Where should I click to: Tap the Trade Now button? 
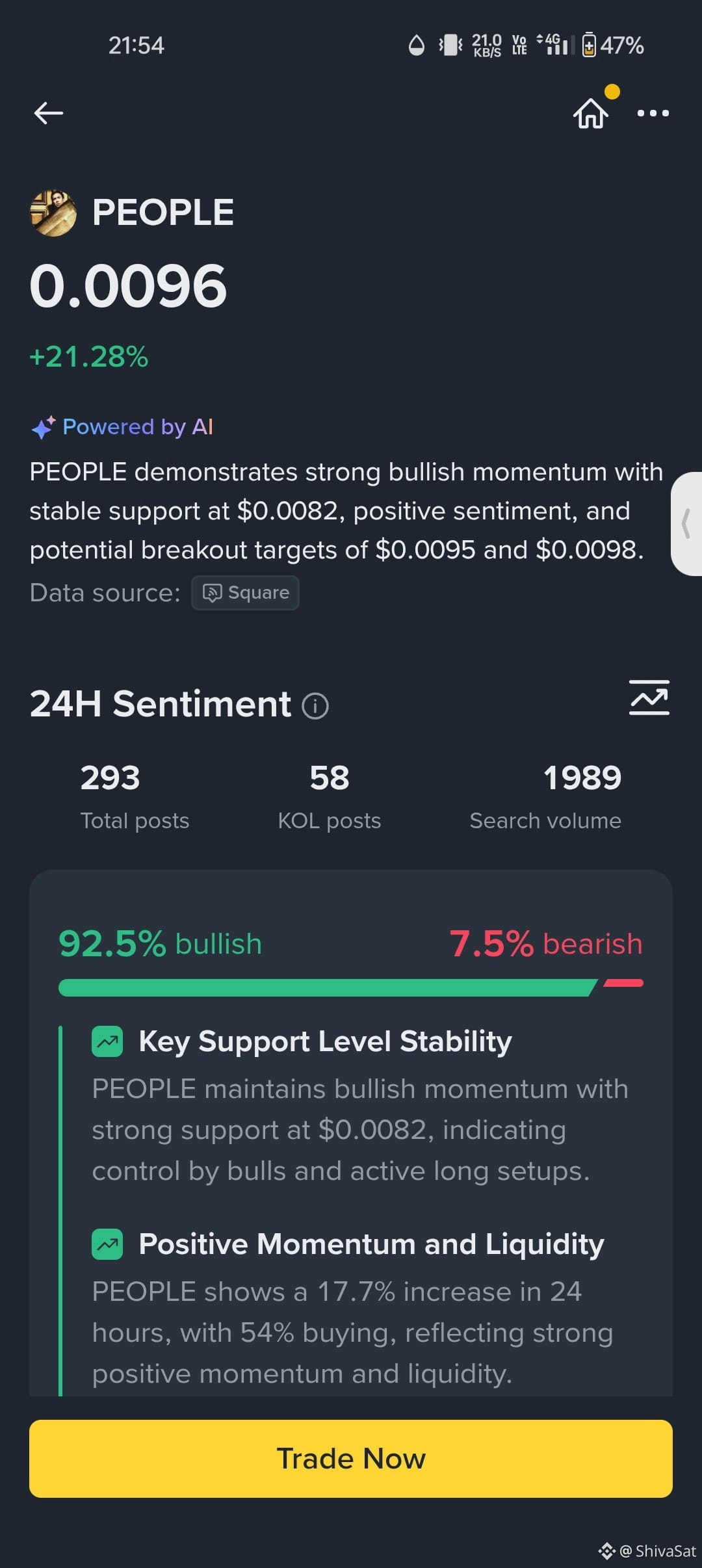click(x=351, y=1459)
